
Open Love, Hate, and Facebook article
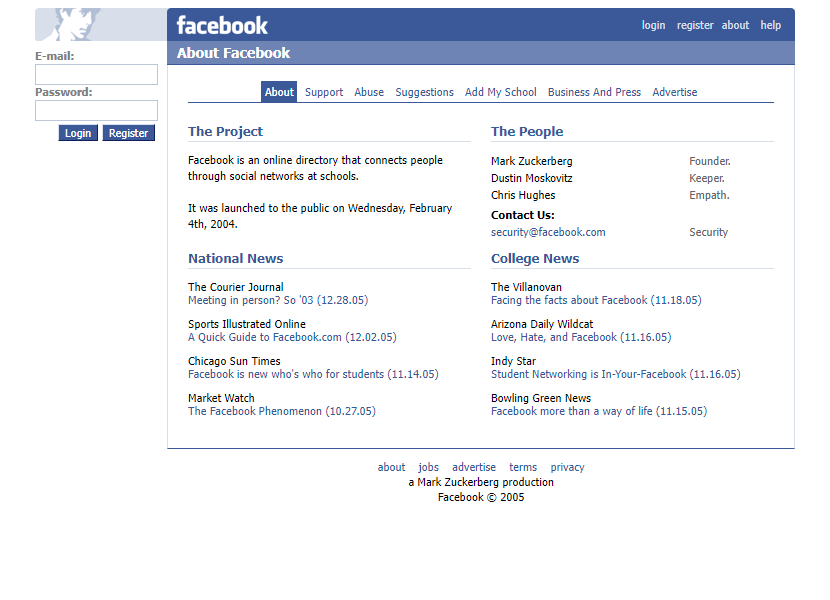pos(581,337)
